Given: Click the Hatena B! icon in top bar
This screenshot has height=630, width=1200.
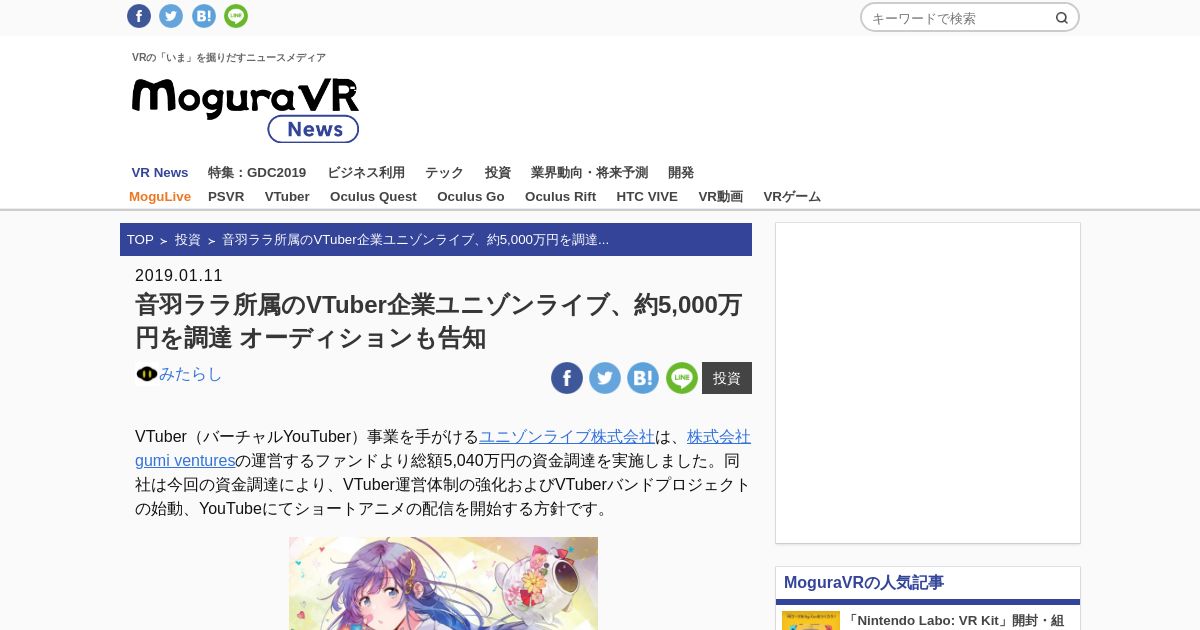Looking at the screenshot, I should coord(204,16).
